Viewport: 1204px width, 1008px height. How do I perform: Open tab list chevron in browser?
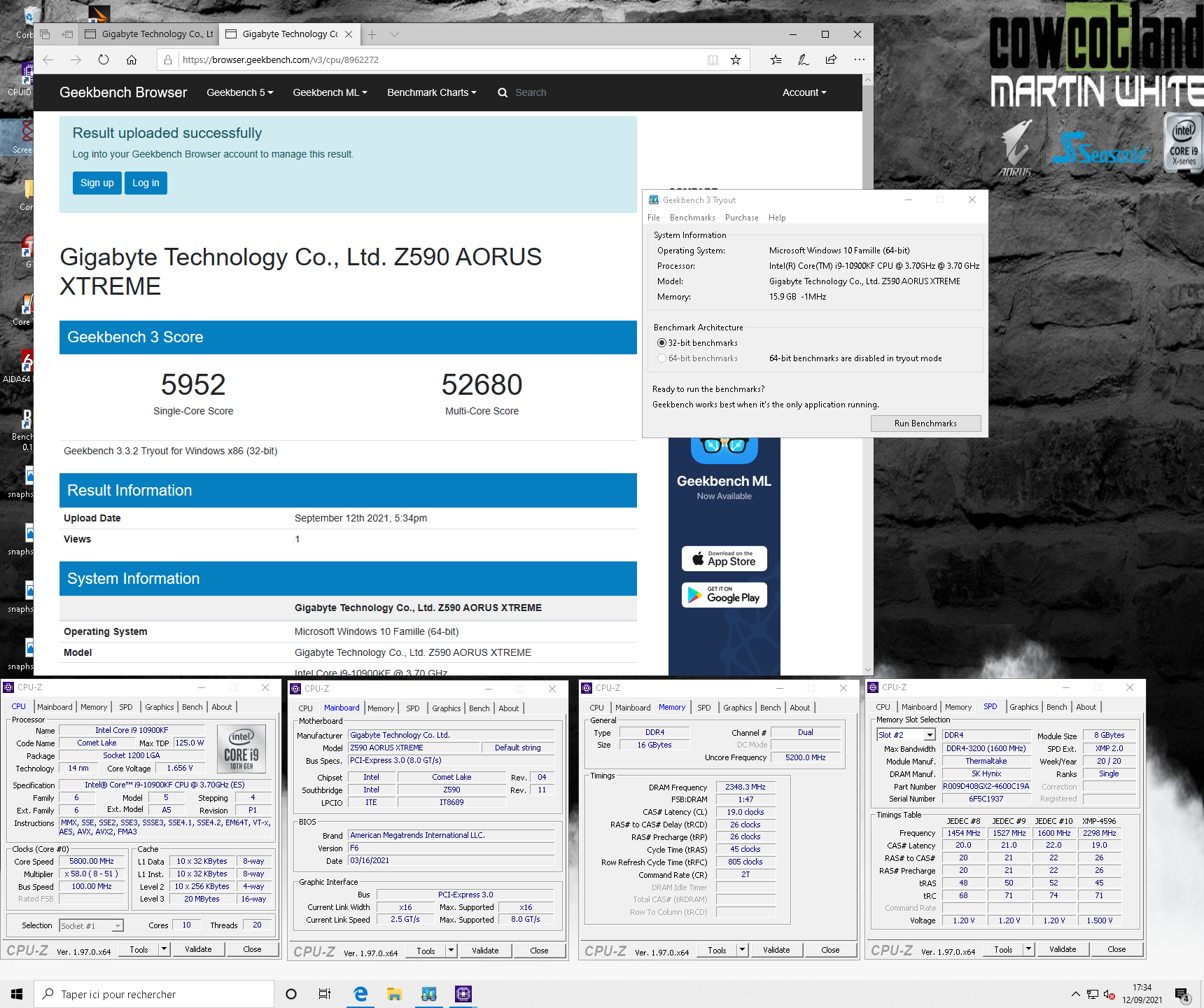395,34
